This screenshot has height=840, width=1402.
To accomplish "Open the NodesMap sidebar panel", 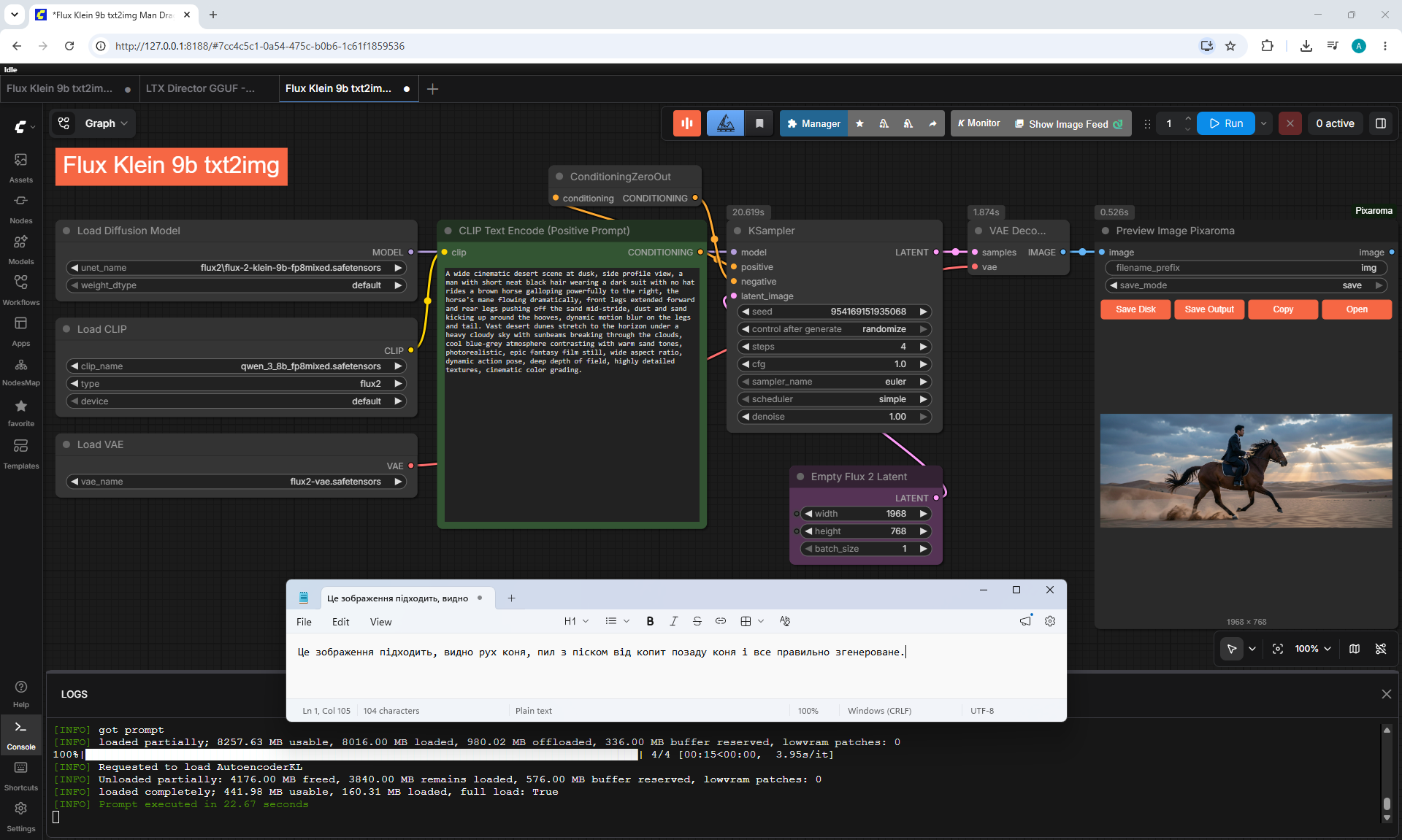I will pos(20,371).
